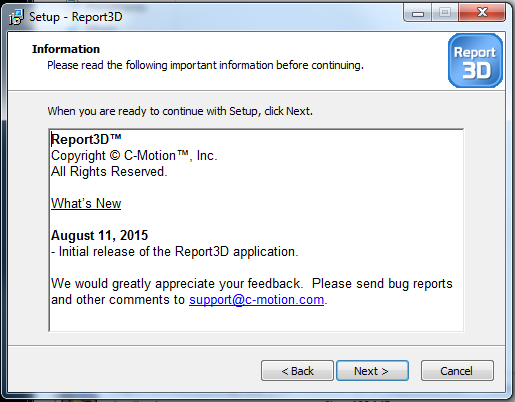Go to the next setup step
Viewport: 515px width, 402px height.
tap(372, 370)
